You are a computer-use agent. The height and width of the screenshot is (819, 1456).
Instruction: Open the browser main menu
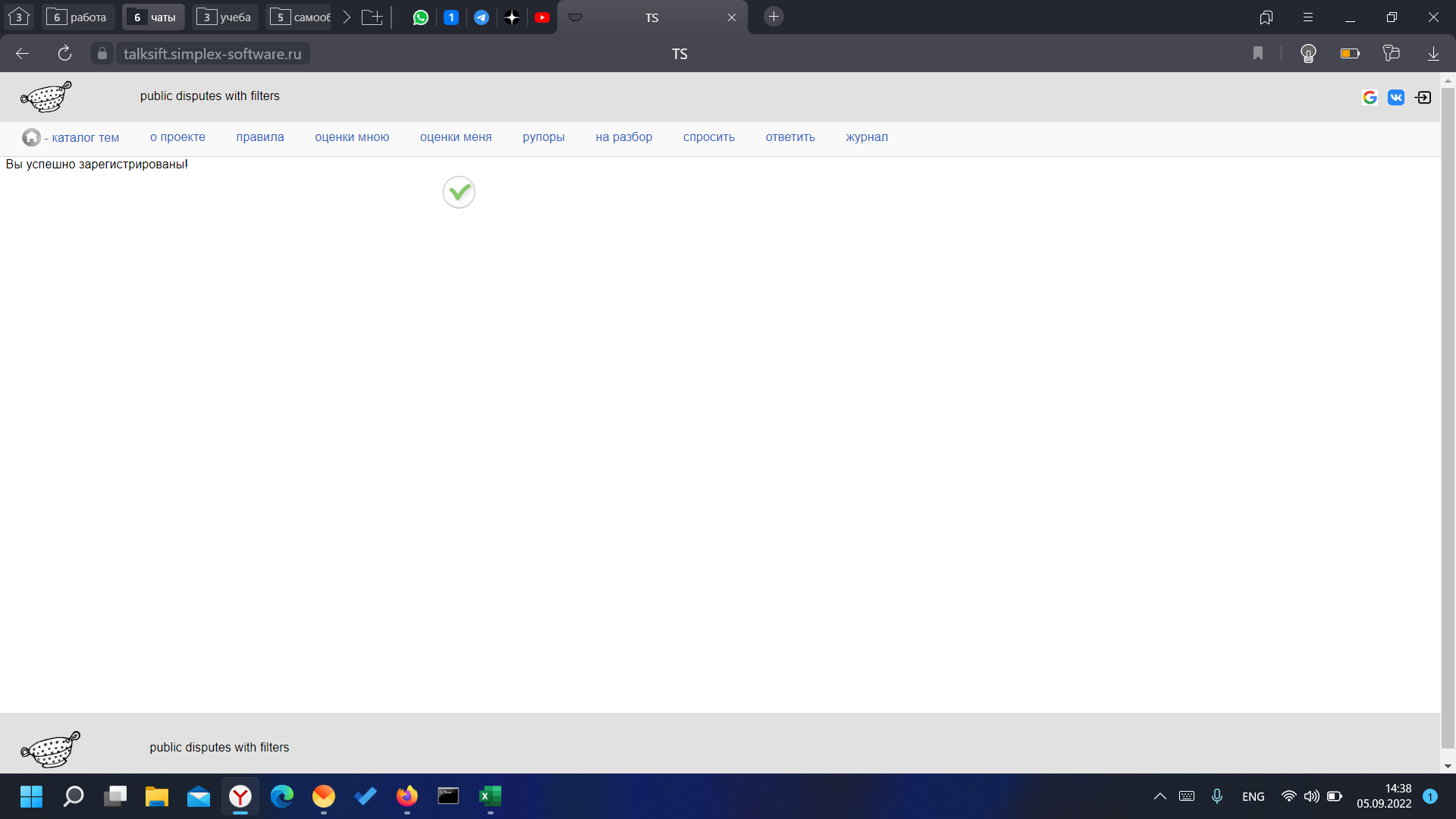coord(1308,17)
